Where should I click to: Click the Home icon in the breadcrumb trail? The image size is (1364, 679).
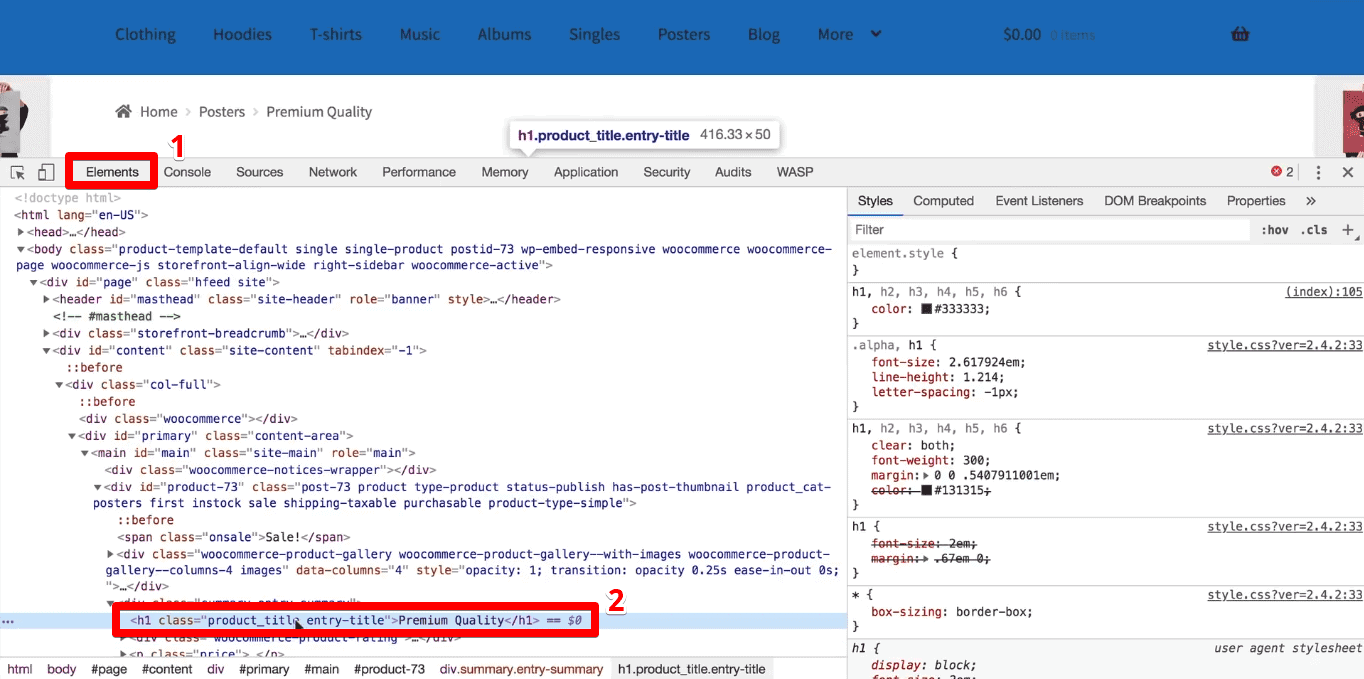[x=126, y=111]
